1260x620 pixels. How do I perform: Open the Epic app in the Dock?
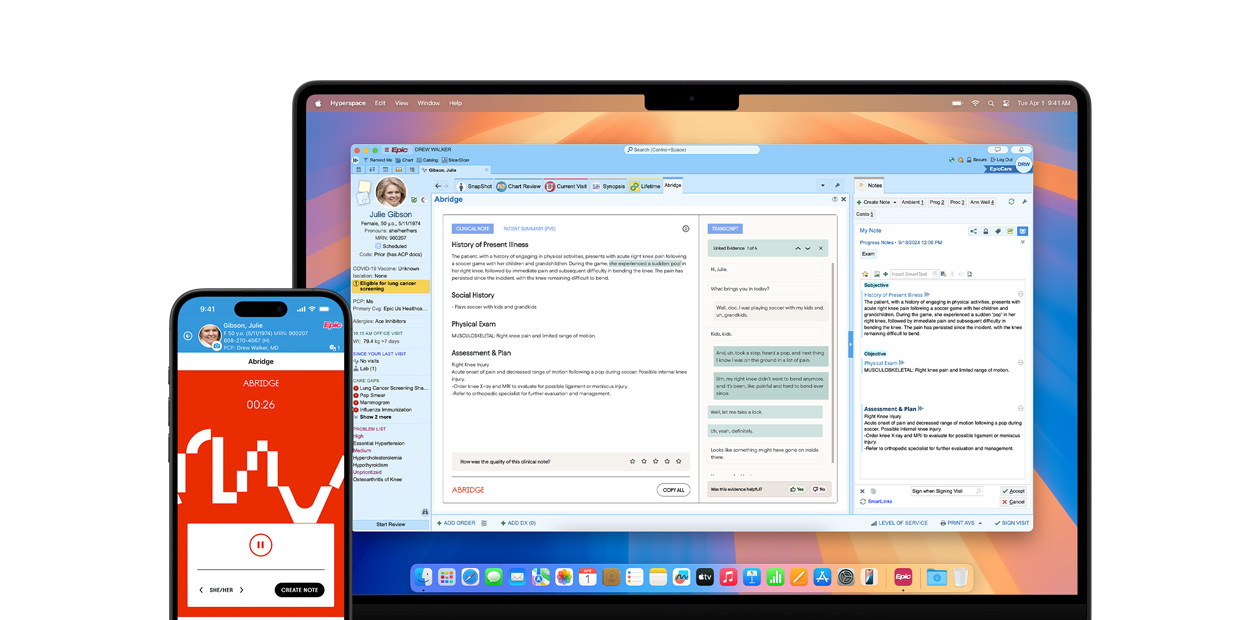[903, 577]
